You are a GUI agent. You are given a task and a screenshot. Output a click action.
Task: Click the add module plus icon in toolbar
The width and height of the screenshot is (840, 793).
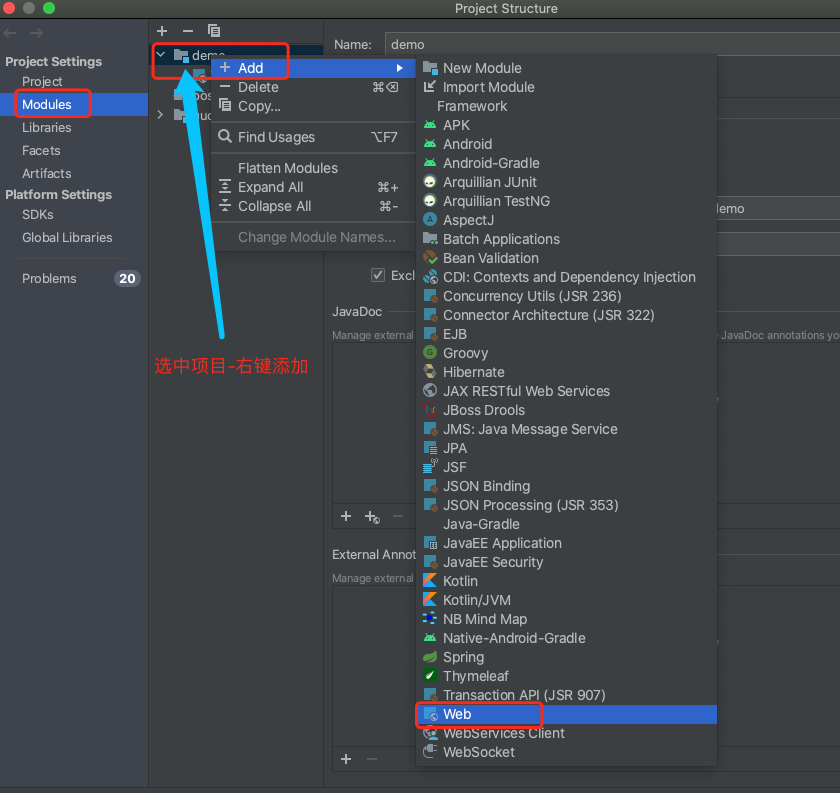[162, 31]
